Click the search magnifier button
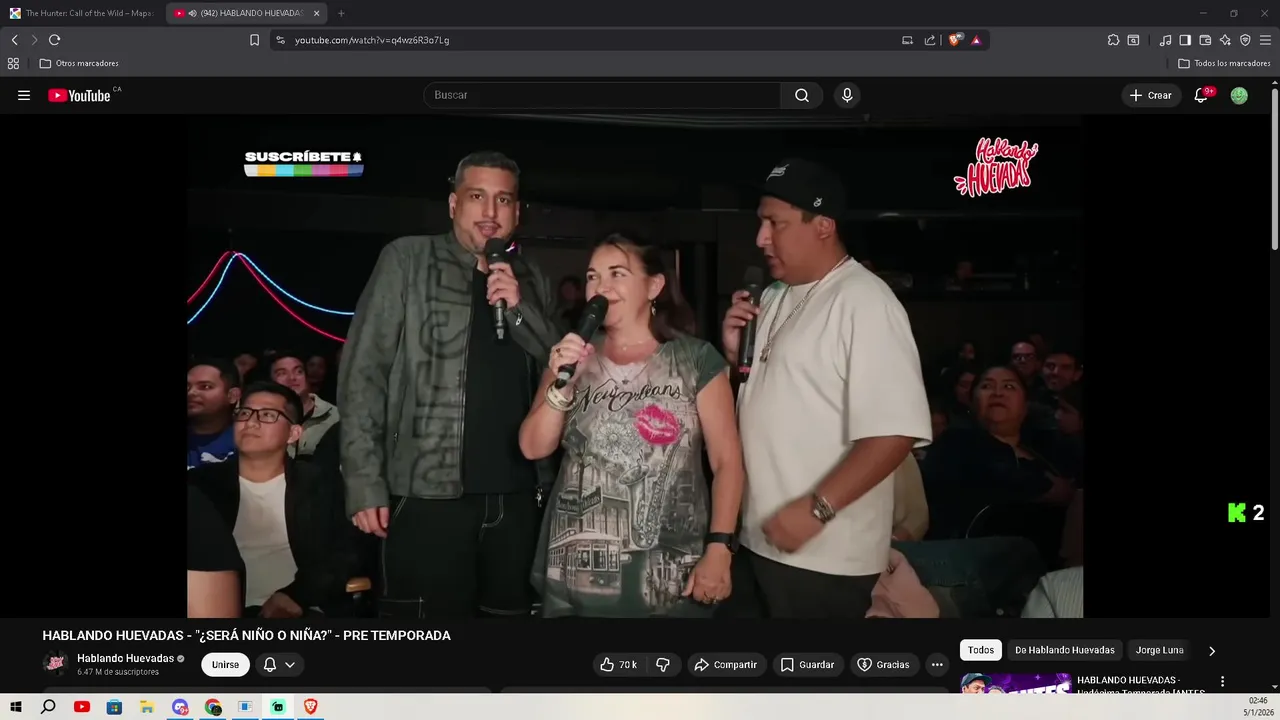Image resolution: width=1280 pixels, height=720 pixels. [802, 95]
